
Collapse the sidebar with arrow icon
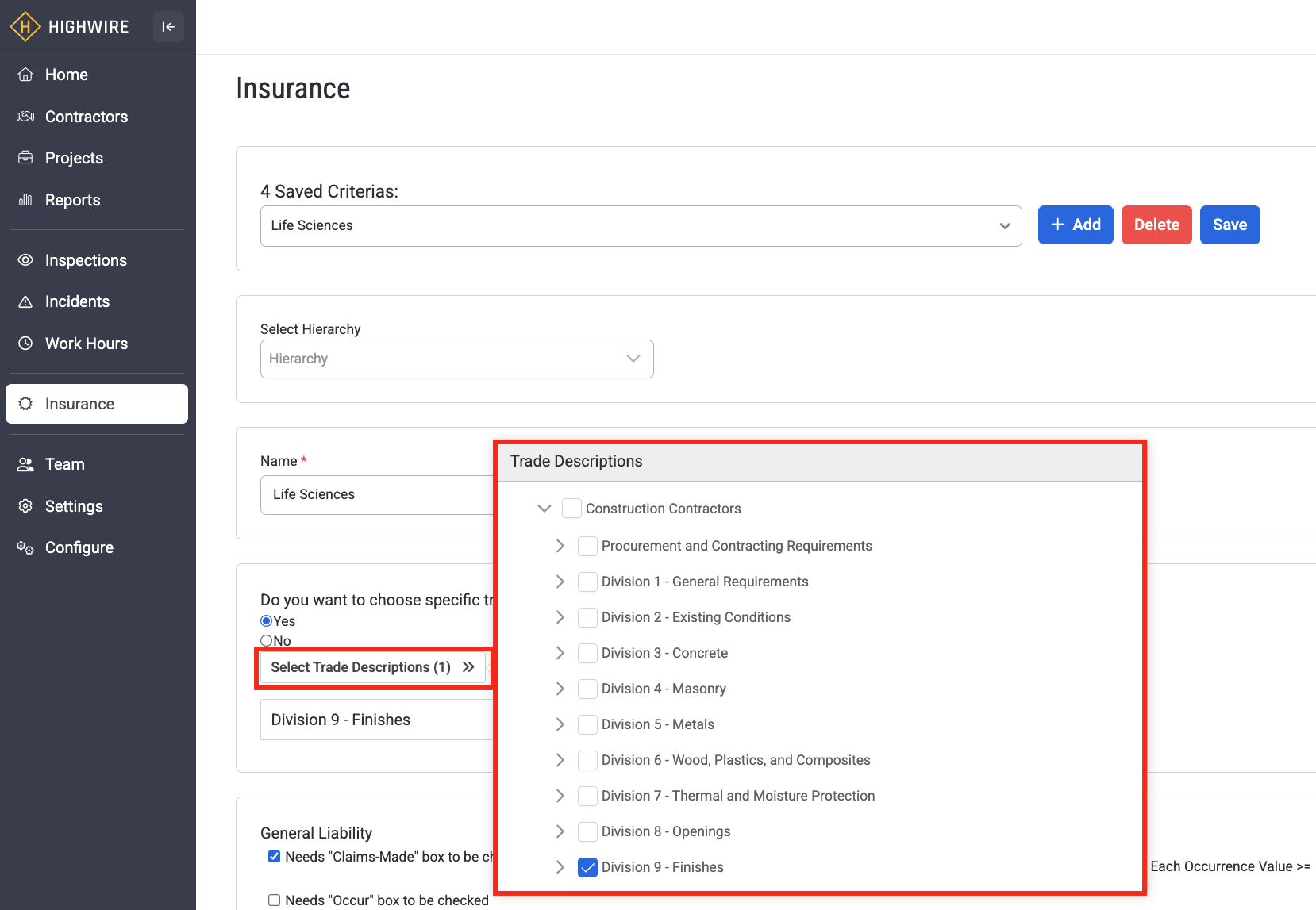(x=168, y=27)
